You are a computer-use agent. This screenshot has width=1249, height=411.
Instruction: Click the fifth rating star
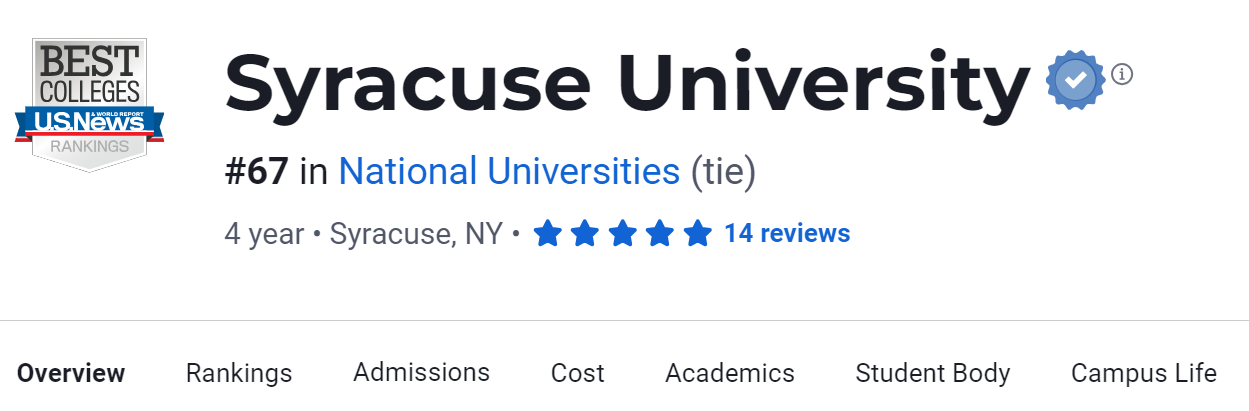697,234
